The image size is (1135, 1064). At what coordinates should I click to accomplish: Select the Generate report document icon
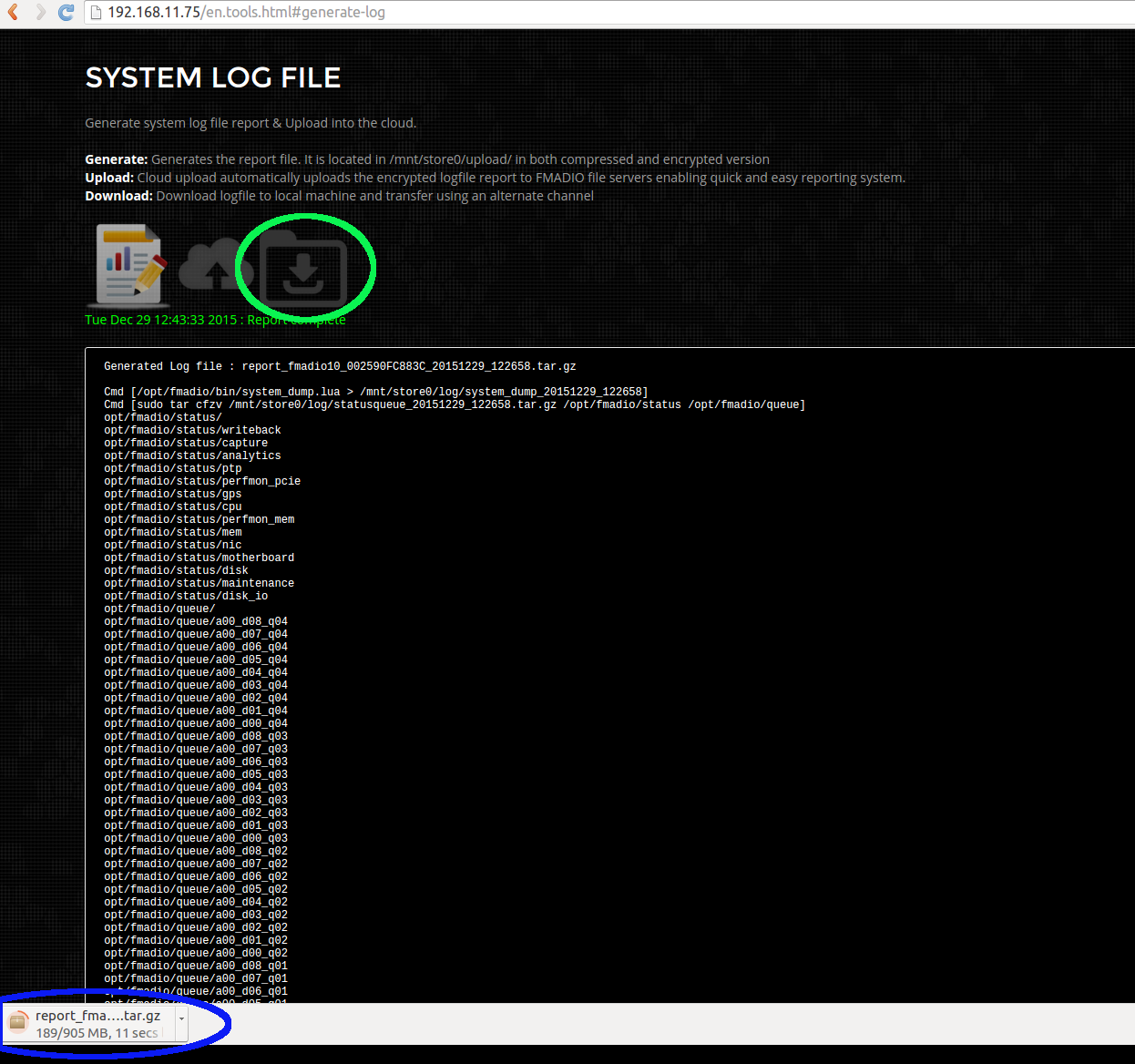[x=127, y=265]
